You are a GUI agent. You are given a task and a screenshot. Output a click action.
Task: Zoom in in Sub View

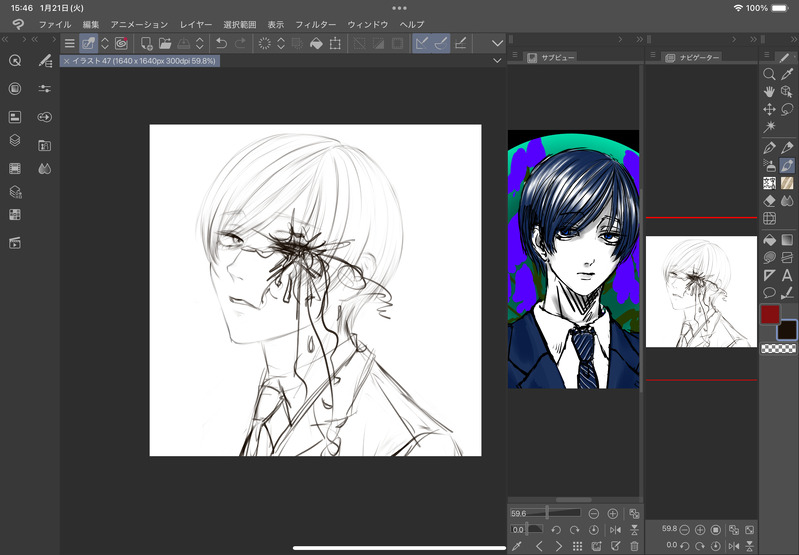coord(612,514)
